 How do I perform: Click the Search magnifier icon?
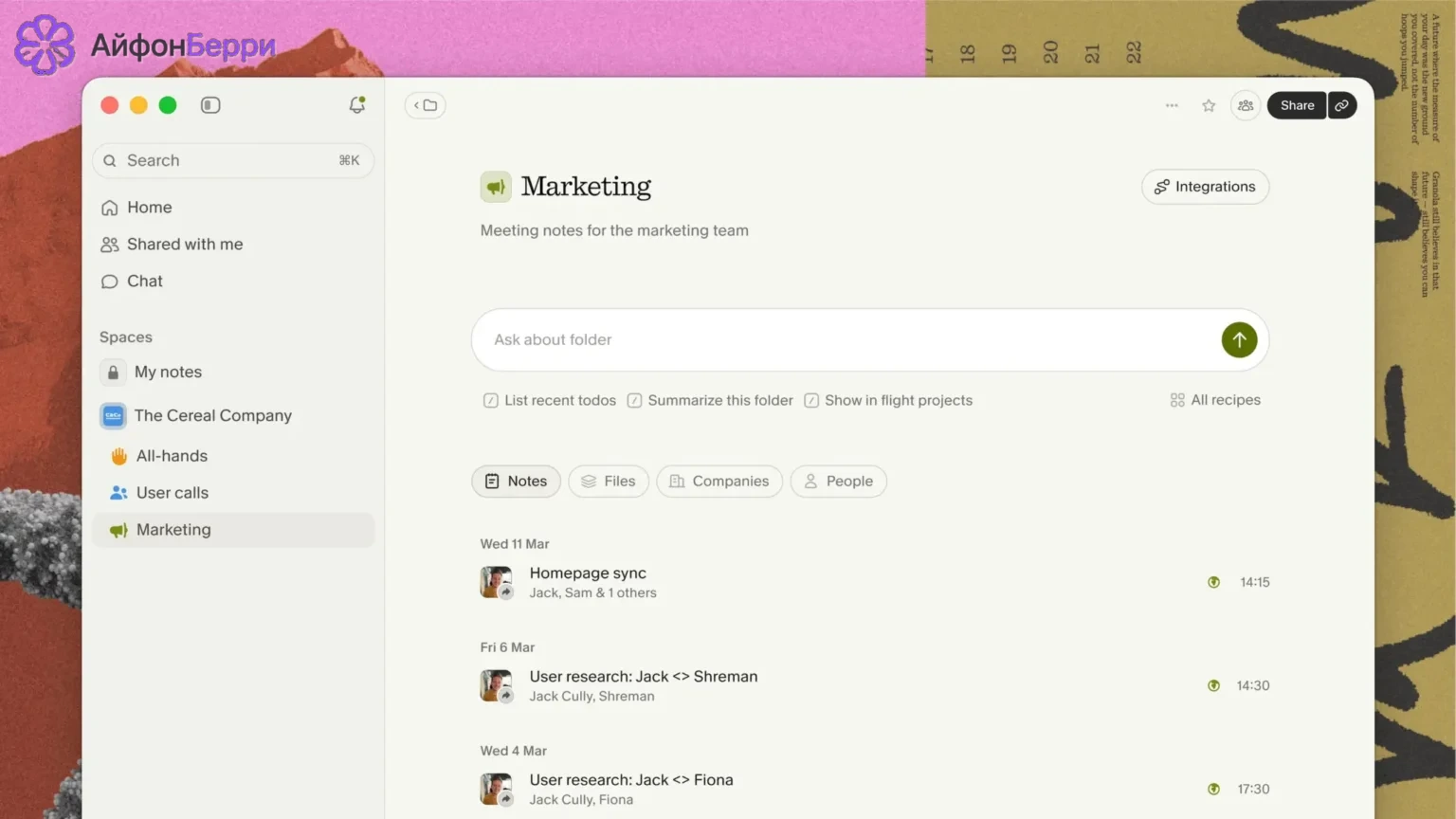click(x=110, y=160)
